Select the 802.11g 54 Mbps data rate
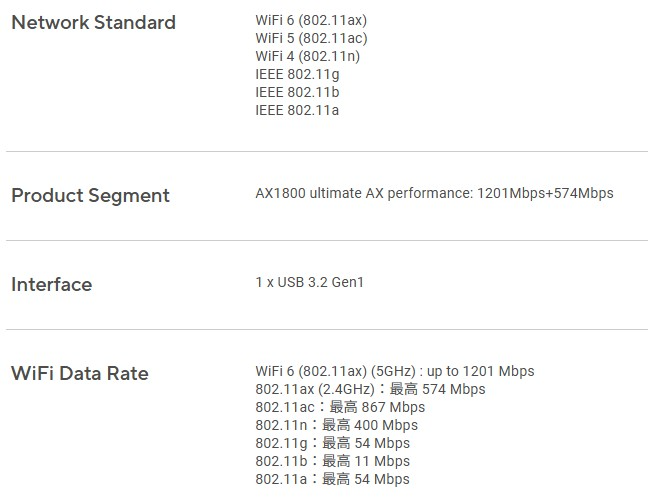 pos(332,443)
